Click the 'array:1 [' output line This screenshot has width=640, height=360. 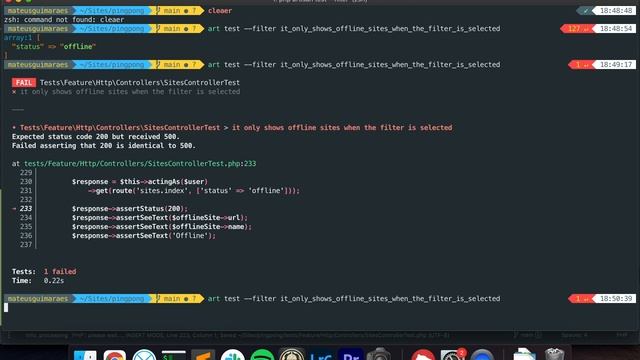[22, 38]
